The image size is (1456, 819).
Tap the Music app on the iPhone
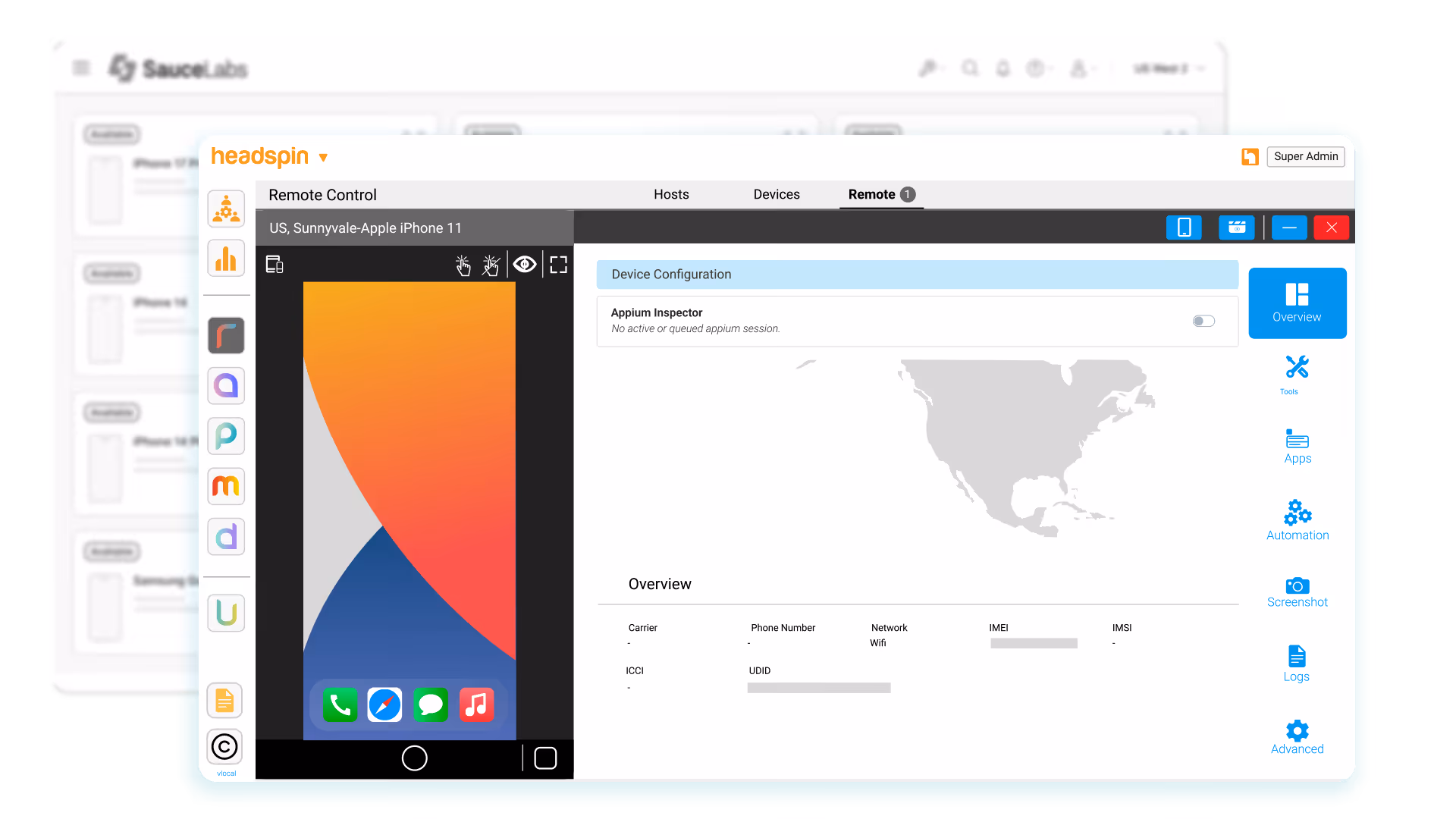point(476,704)
